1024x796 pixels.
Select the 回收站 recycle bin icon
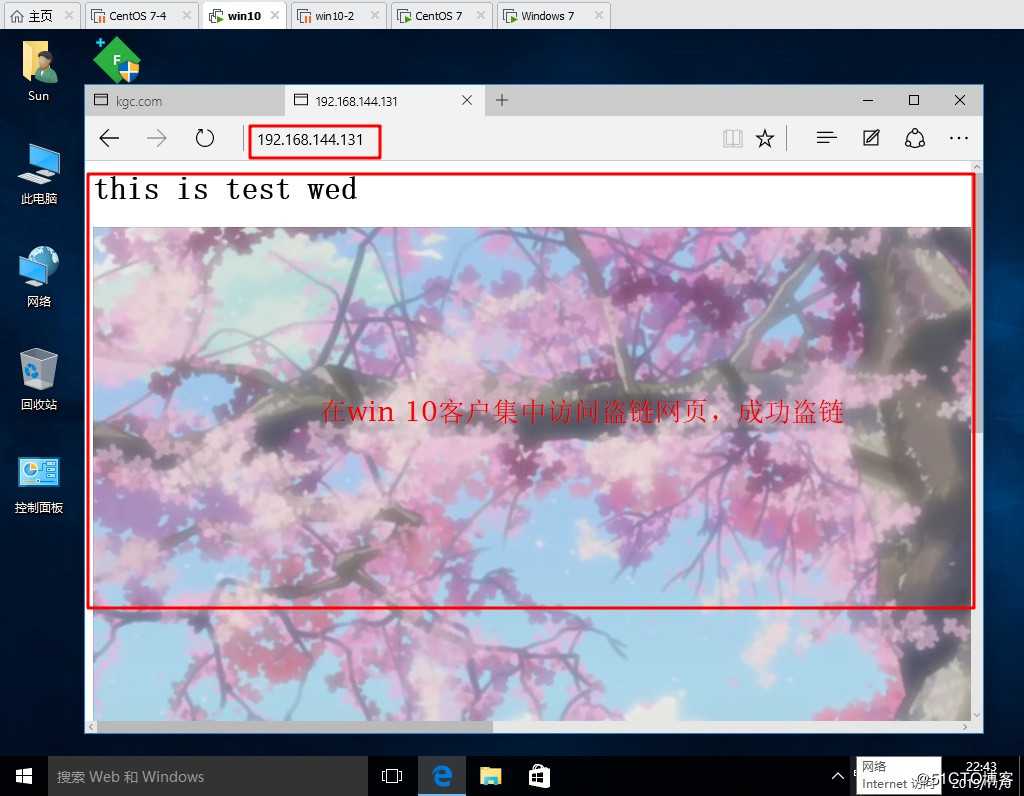[39, 379]
